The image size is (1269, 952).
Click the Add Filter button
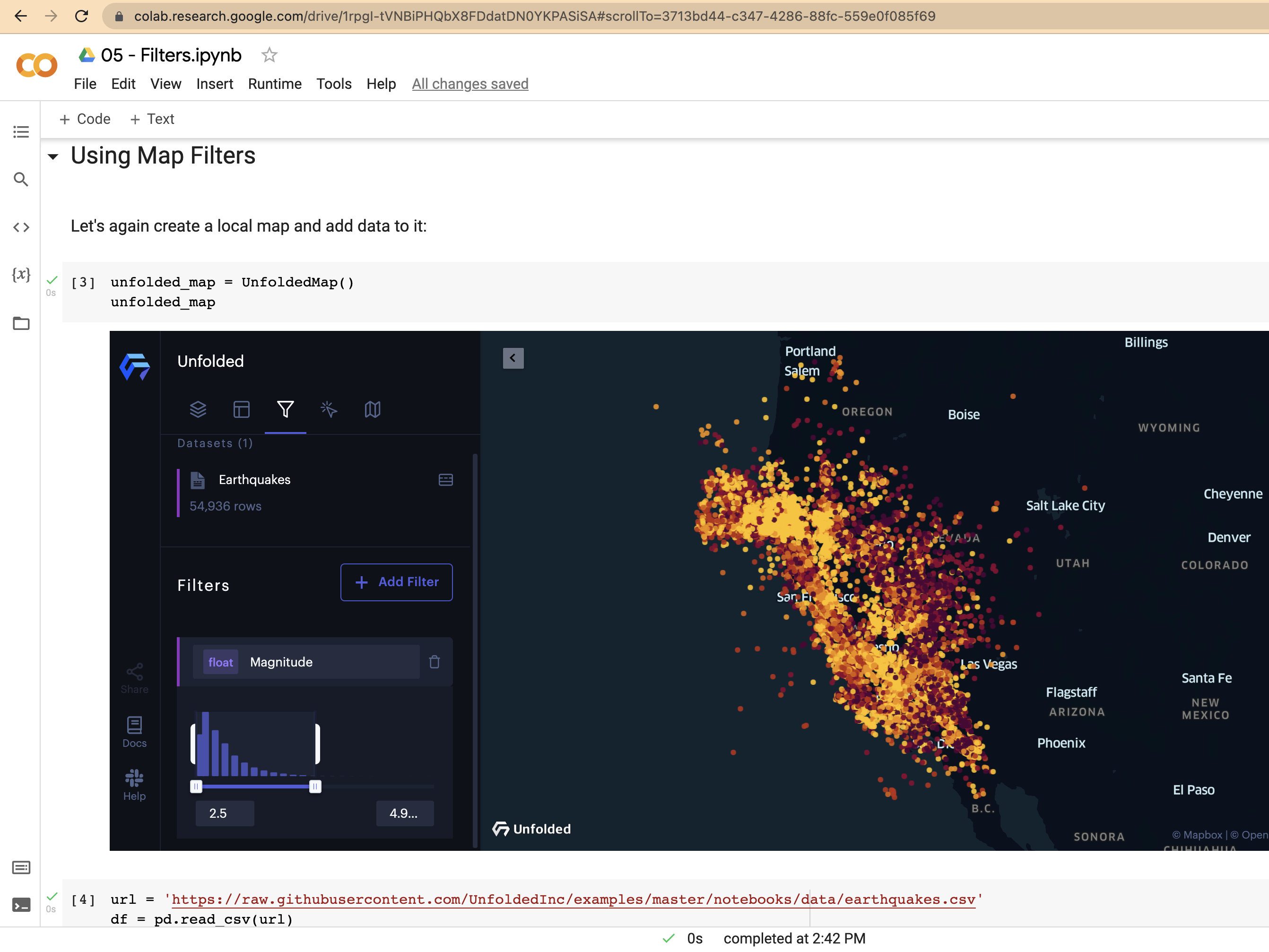(396, 582)
